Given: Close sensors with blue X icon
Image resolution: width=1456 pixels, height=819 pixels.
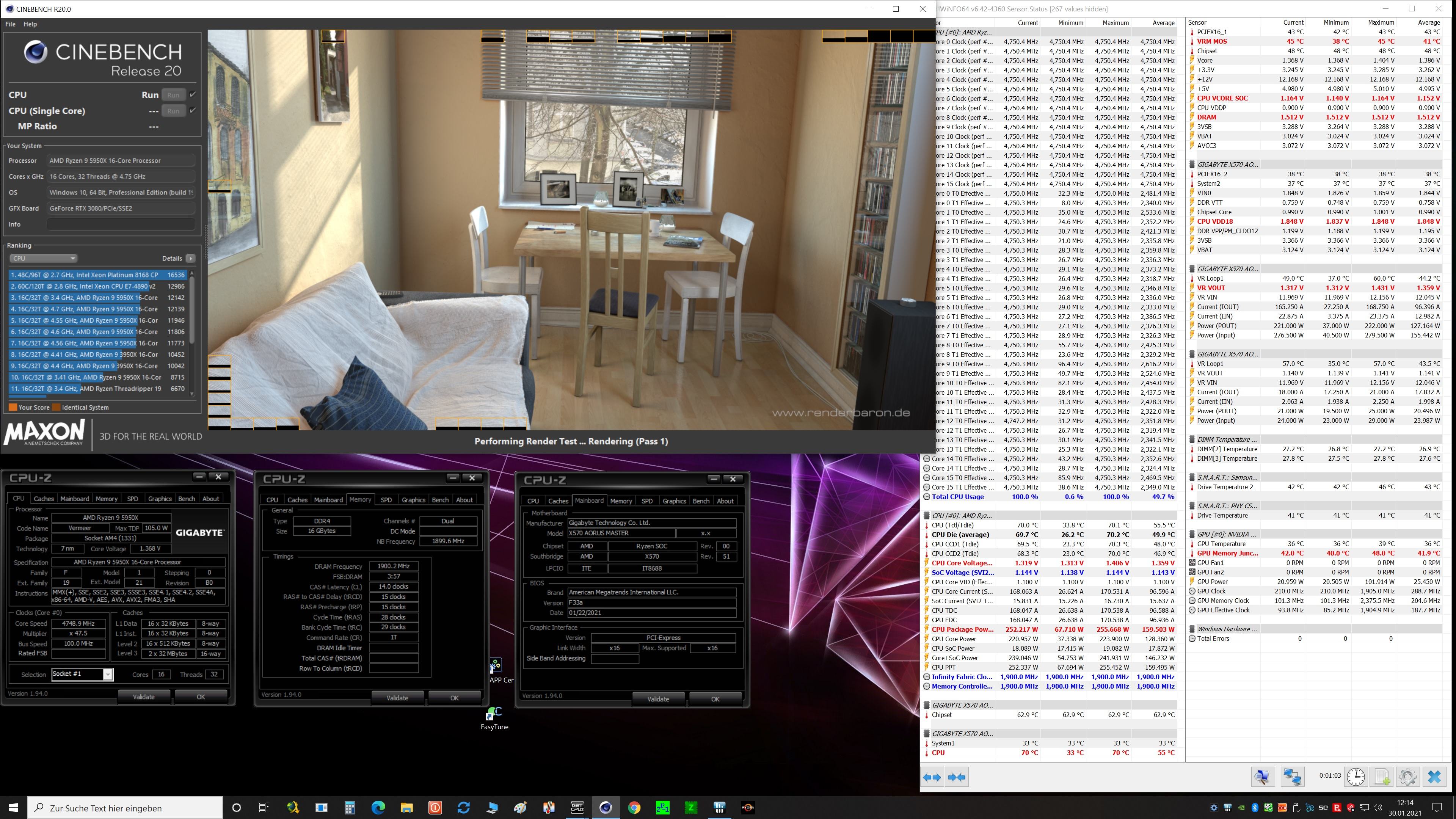Looking at the screenshot, I should [1434, 777].
